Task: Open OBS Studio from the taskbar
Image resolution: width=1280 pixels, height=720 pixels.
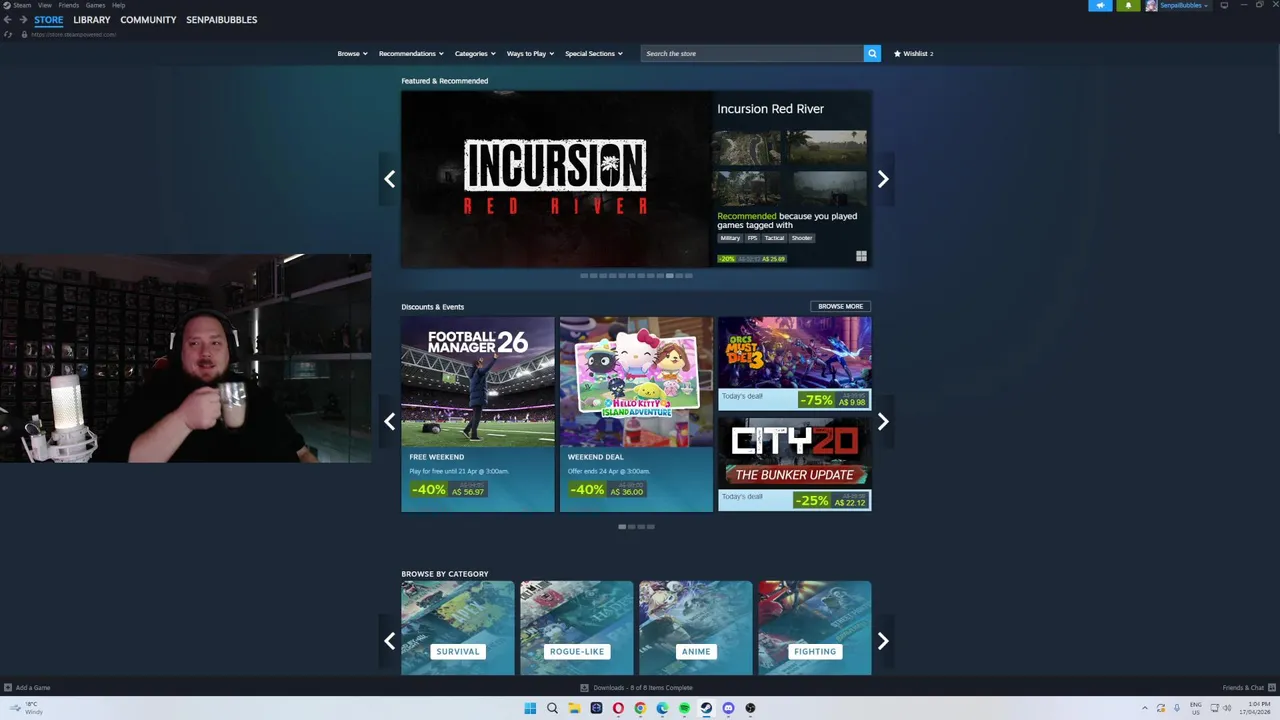Action: (750, 708)
